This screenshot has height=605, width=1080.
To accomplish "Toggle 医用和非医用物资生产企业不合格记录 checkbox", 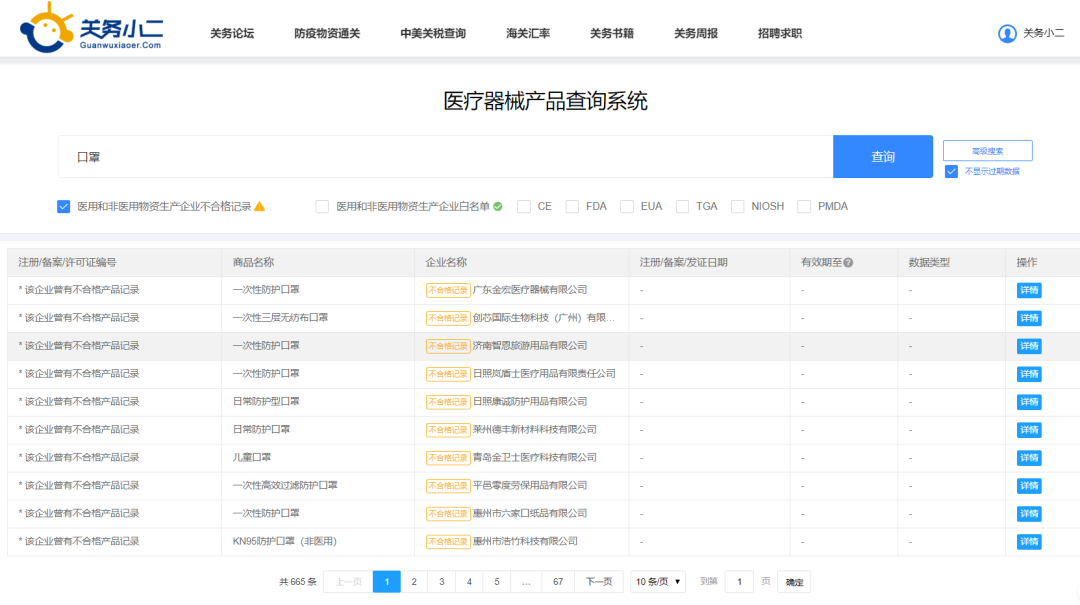I will pos(63,206).
